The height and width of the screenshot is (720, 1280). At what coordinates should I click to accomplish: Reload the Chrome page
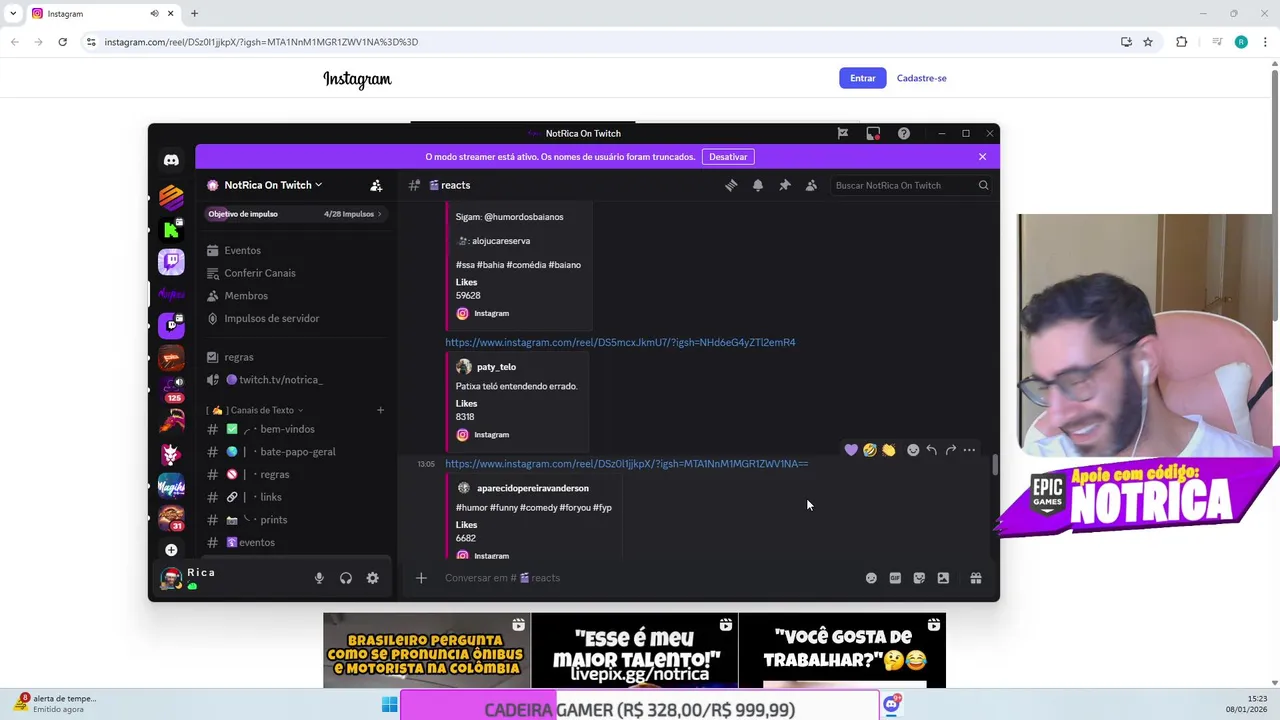point(62,42)
